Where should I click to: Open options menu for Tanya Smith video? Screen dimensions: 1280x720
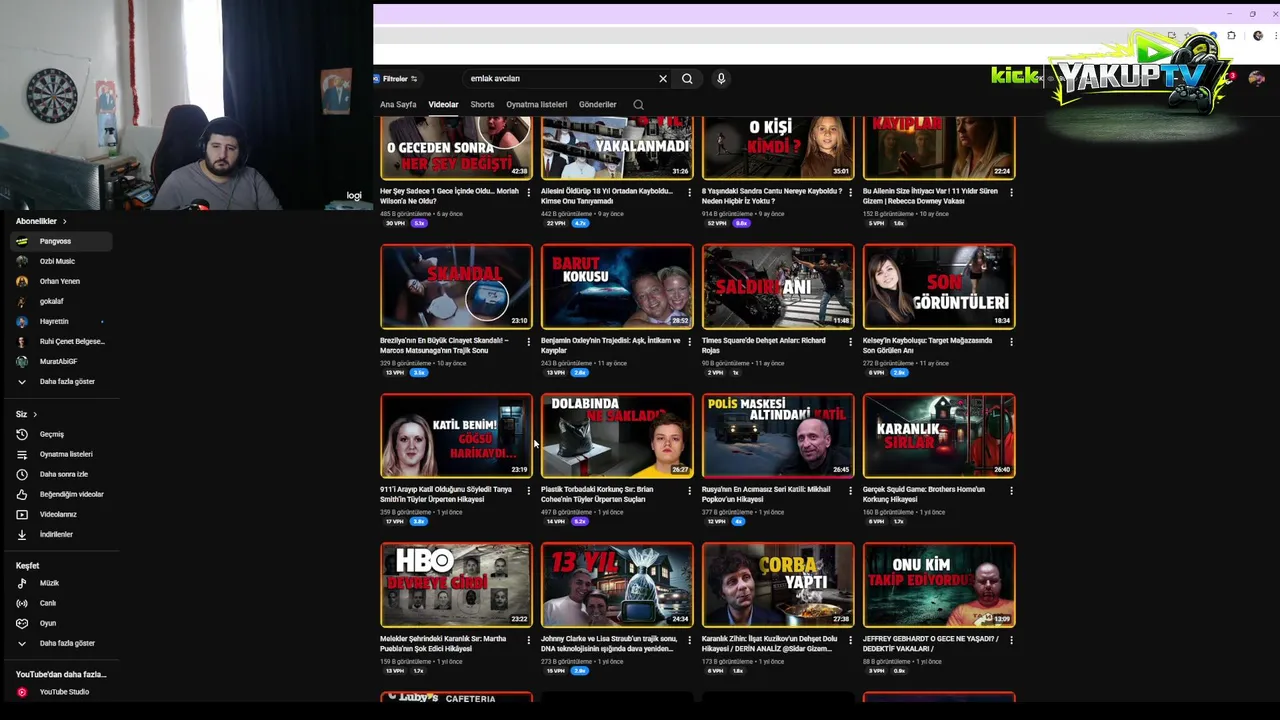coord(529,490)
